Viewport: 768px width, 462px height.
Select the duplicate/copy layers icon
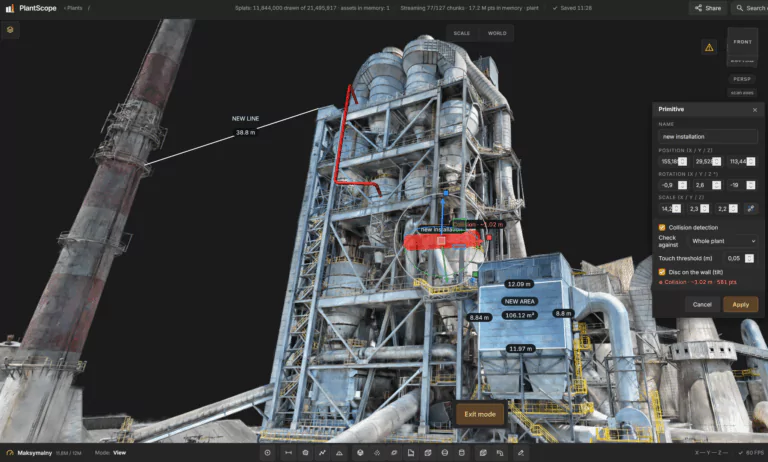pos(500,453)
